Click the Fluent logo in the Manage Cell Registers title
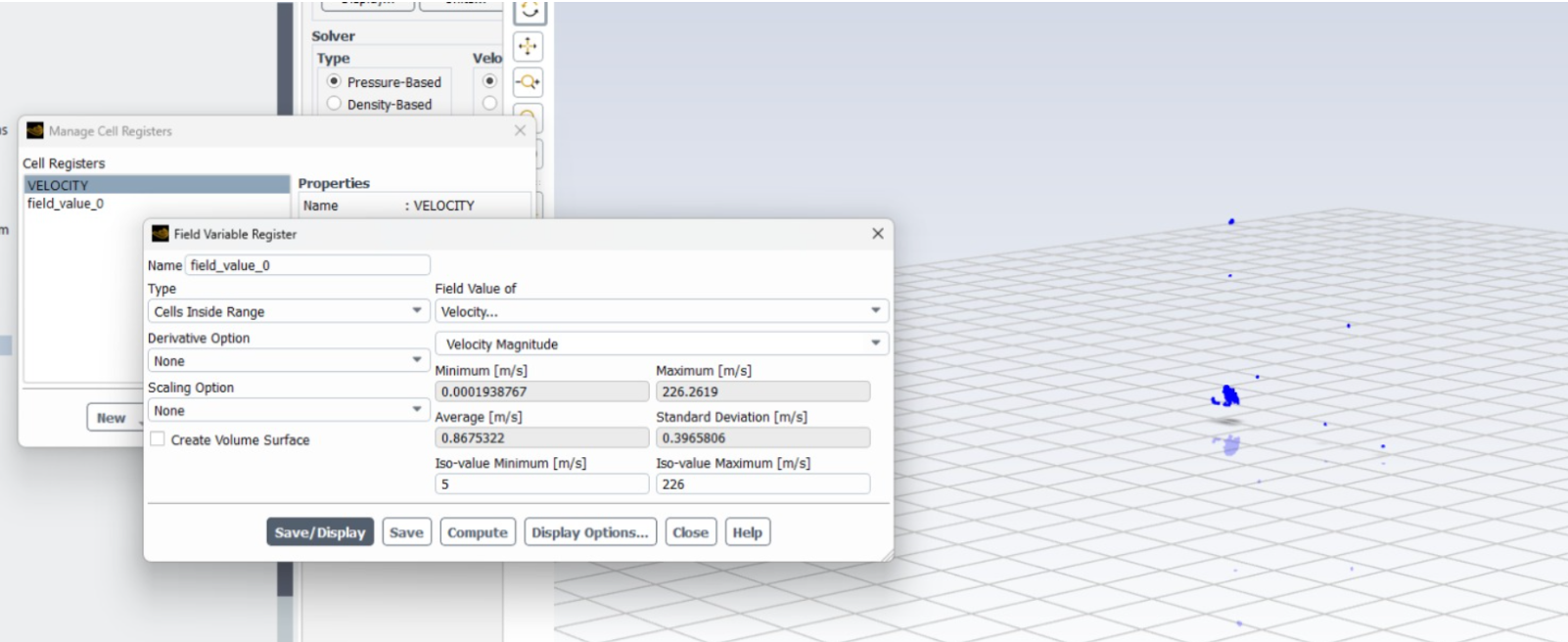 [35, 130]
